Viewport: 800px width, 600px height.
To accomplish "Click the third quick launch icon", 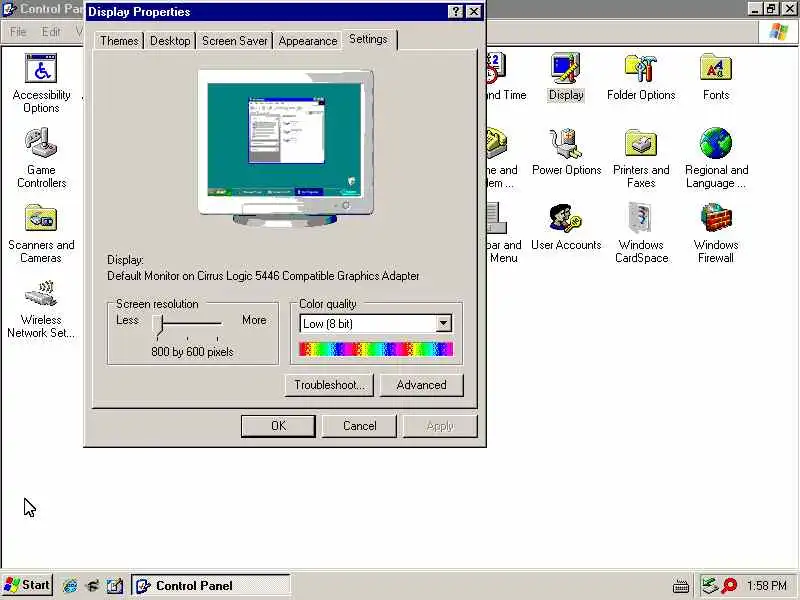I will [x=115, y=585].
